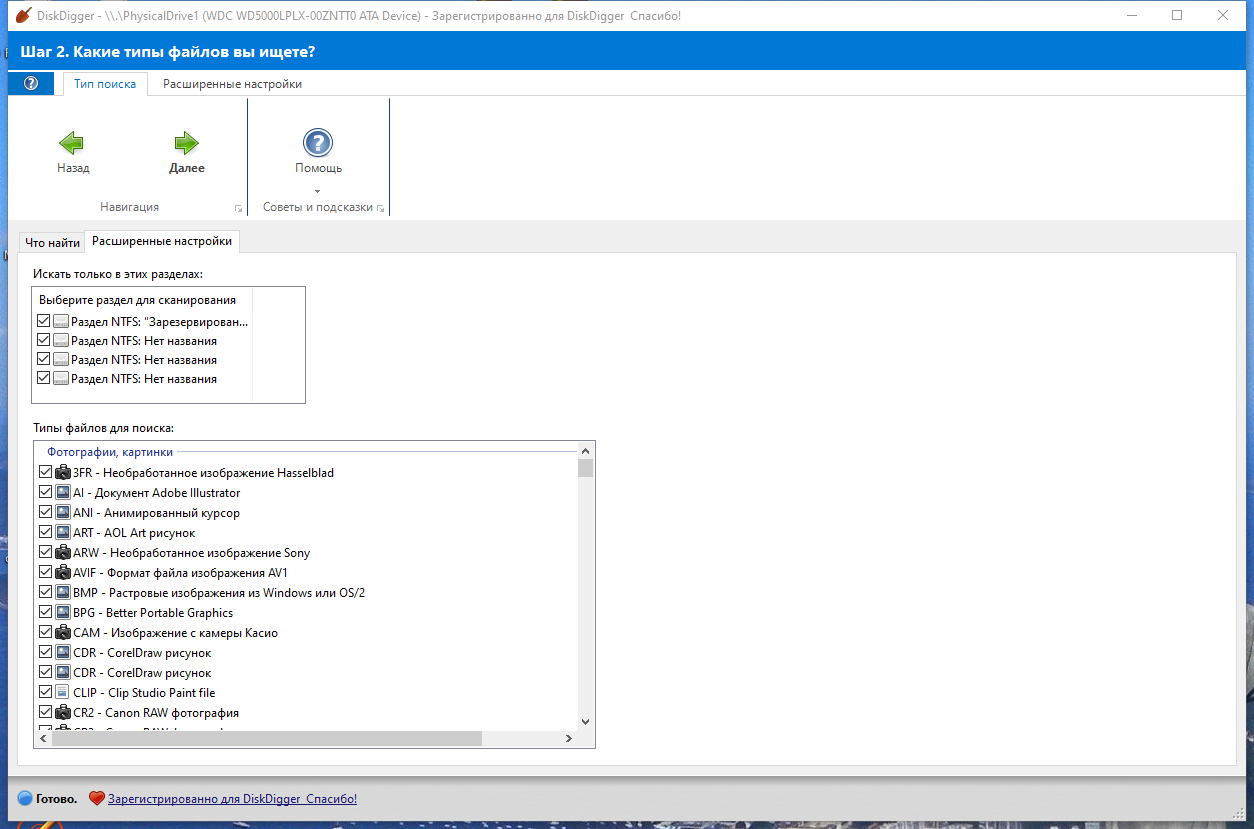Click the horizontal scrollbar thumb of file list
The height and width of the screenshot is (829, 1254).
click(x=266, y=738)
